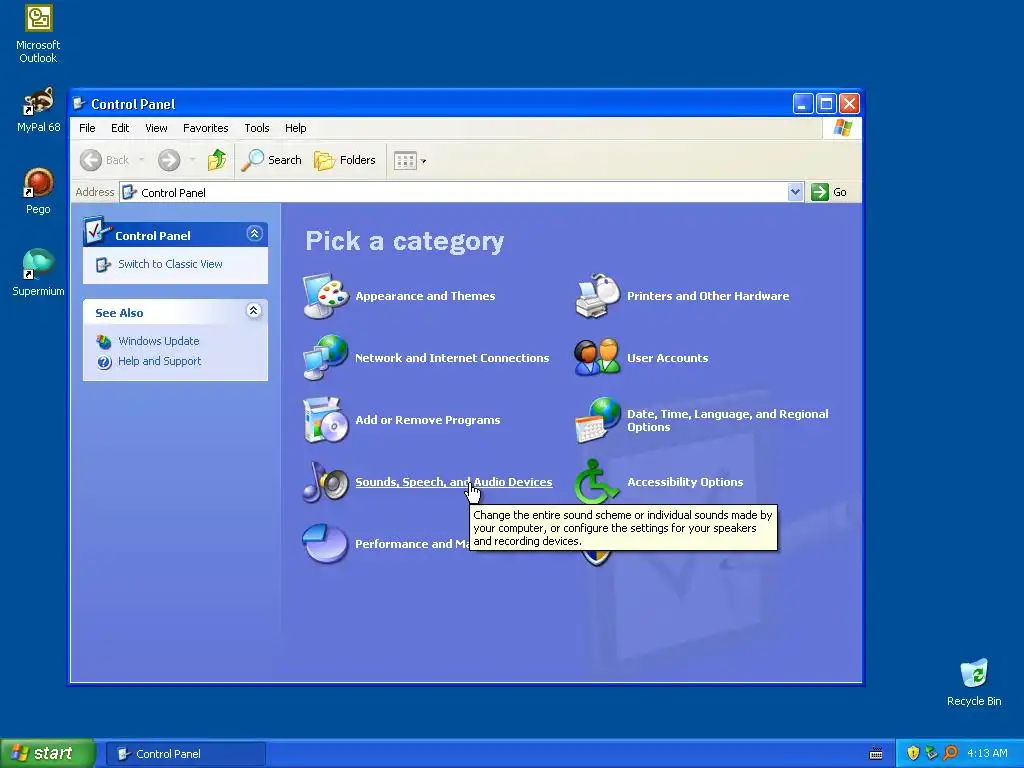Click the Windows flag logo in menu bar
This screenshot has height=768, width=1024.
click(842, 127)
